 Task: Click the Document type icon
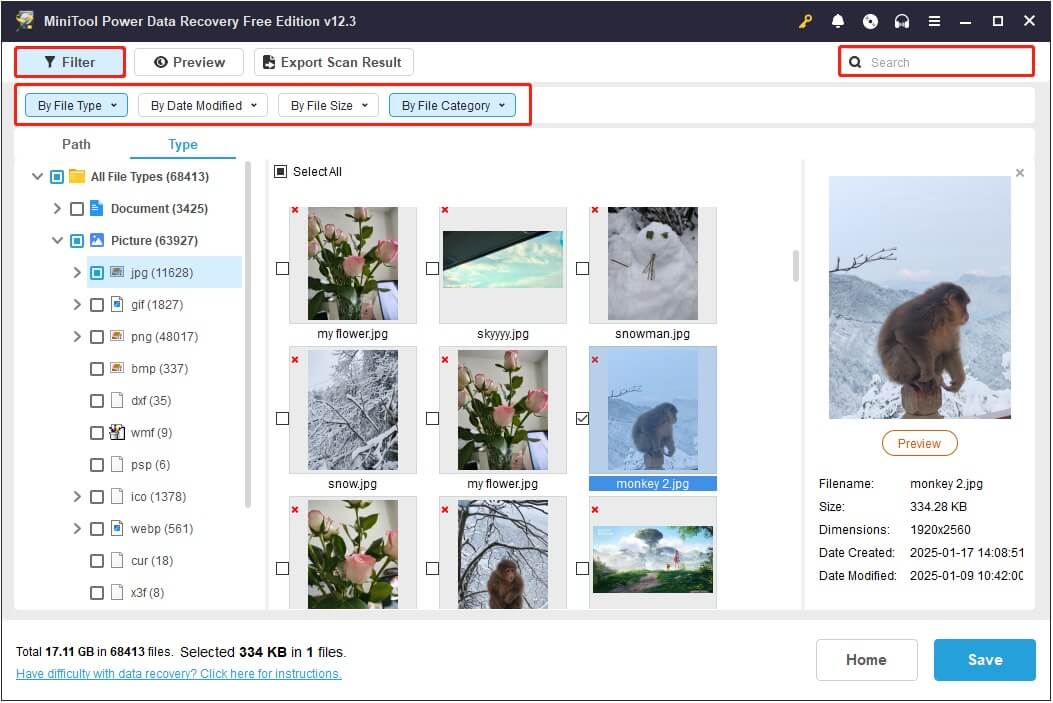(x=97, y=208)
